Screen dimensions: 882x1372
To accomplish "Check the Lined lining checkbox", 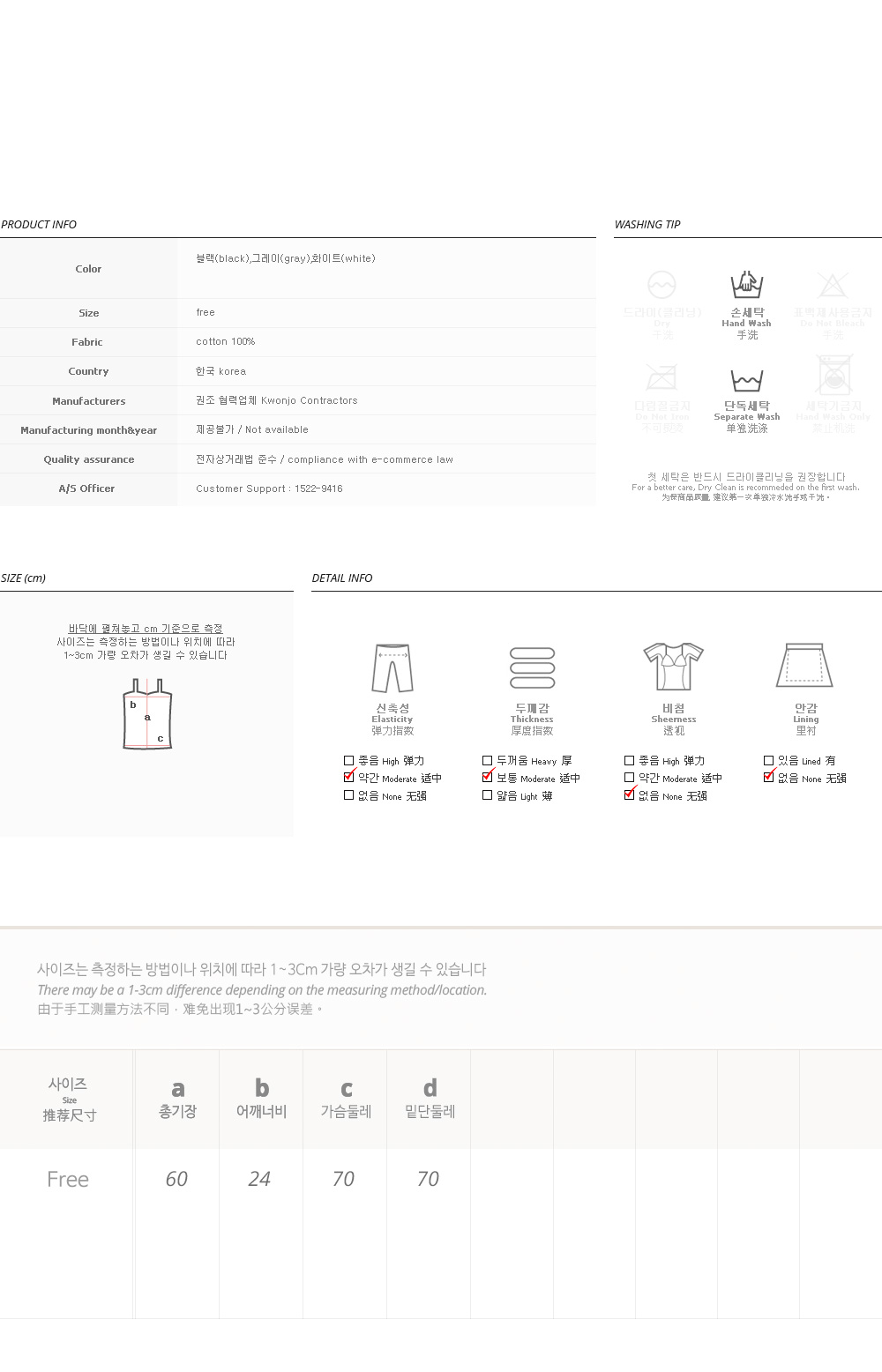I will point(768,760).
